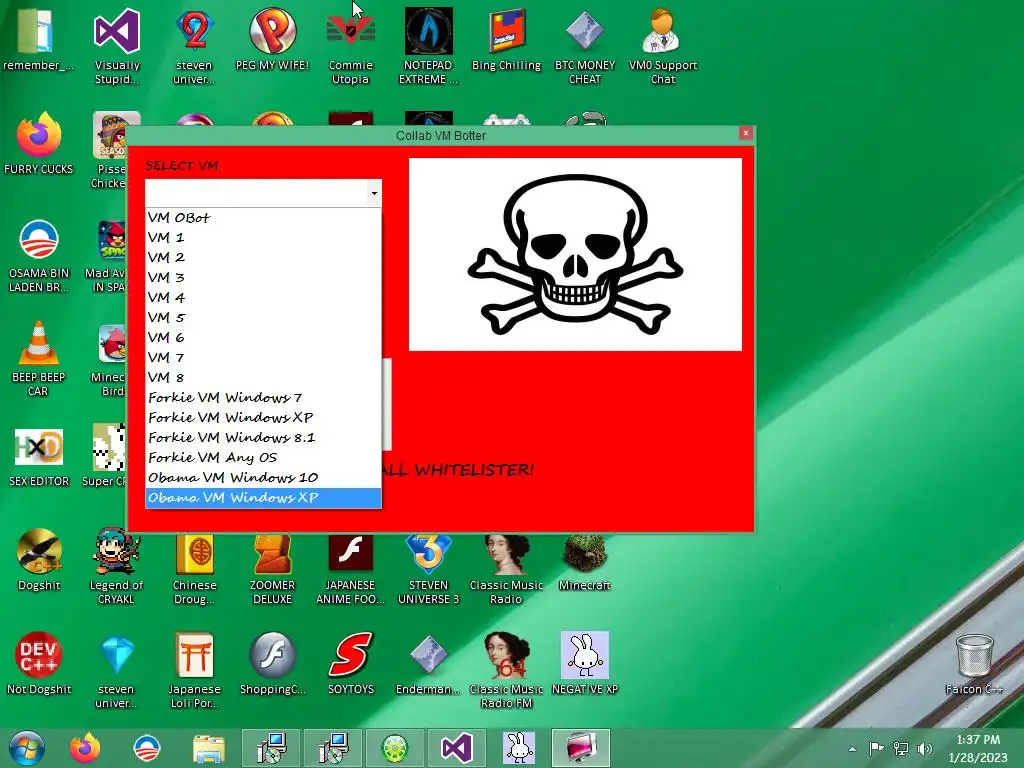Select highlighted Obama VM Windows XP

pos(263,498)
